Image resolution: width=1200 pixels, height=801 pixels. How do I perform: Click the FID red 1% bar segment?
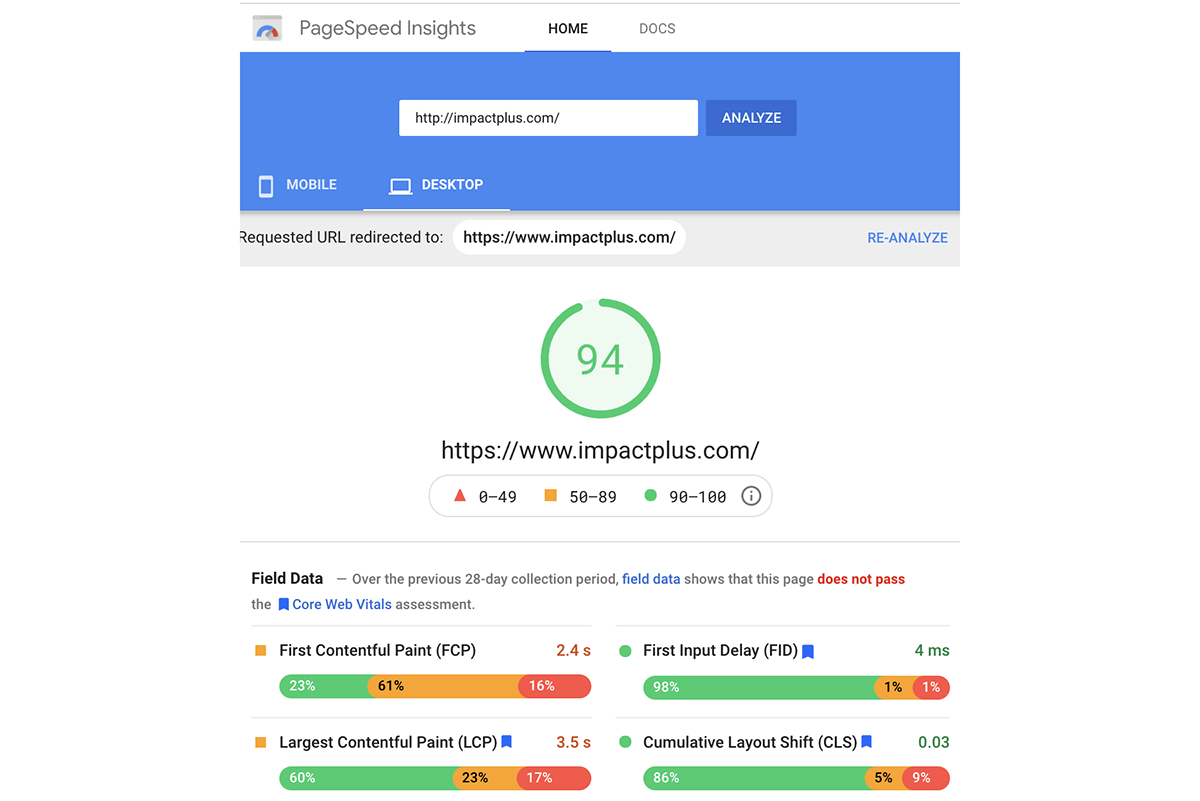931,686
